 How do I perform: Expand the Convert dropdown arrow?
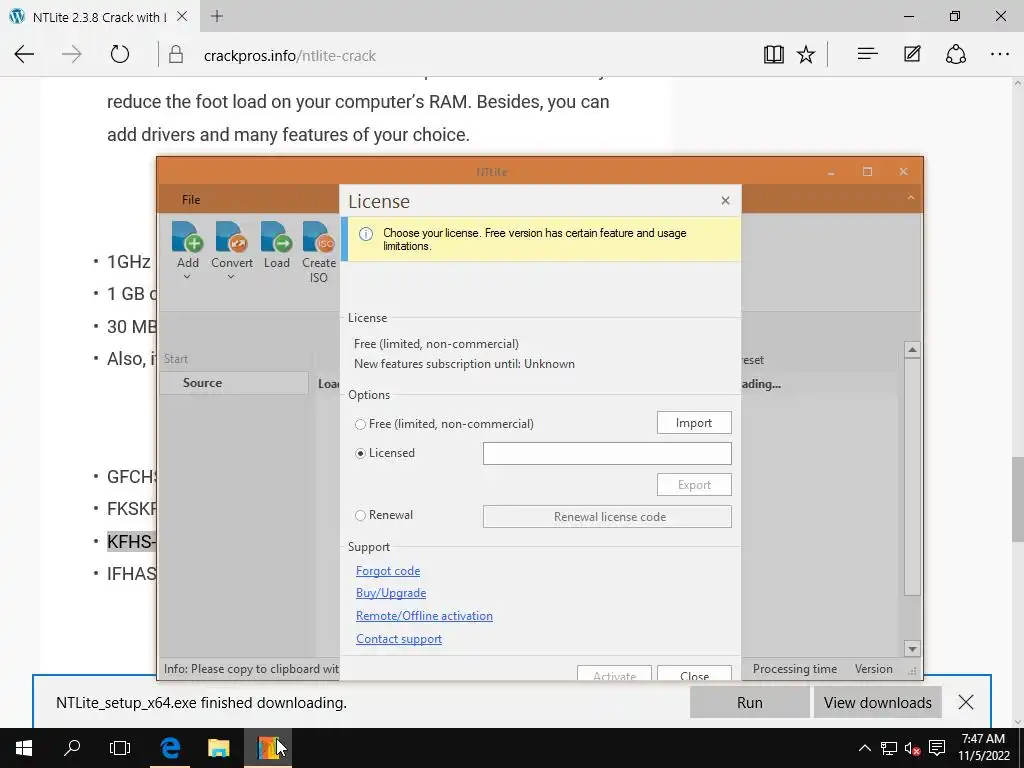point(231,278)
